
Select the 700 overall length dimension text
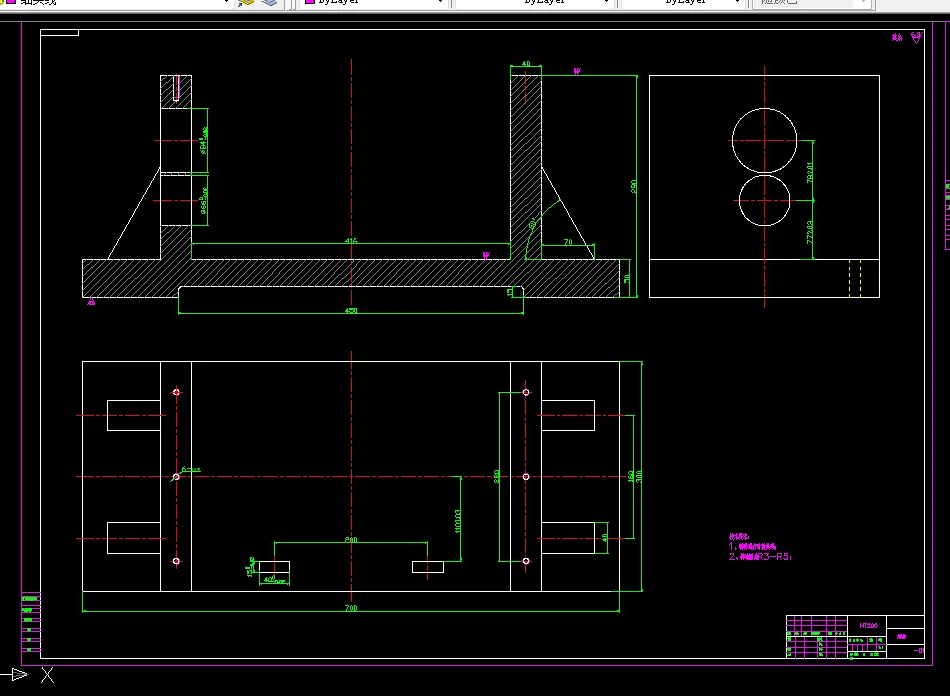[351, 608]
